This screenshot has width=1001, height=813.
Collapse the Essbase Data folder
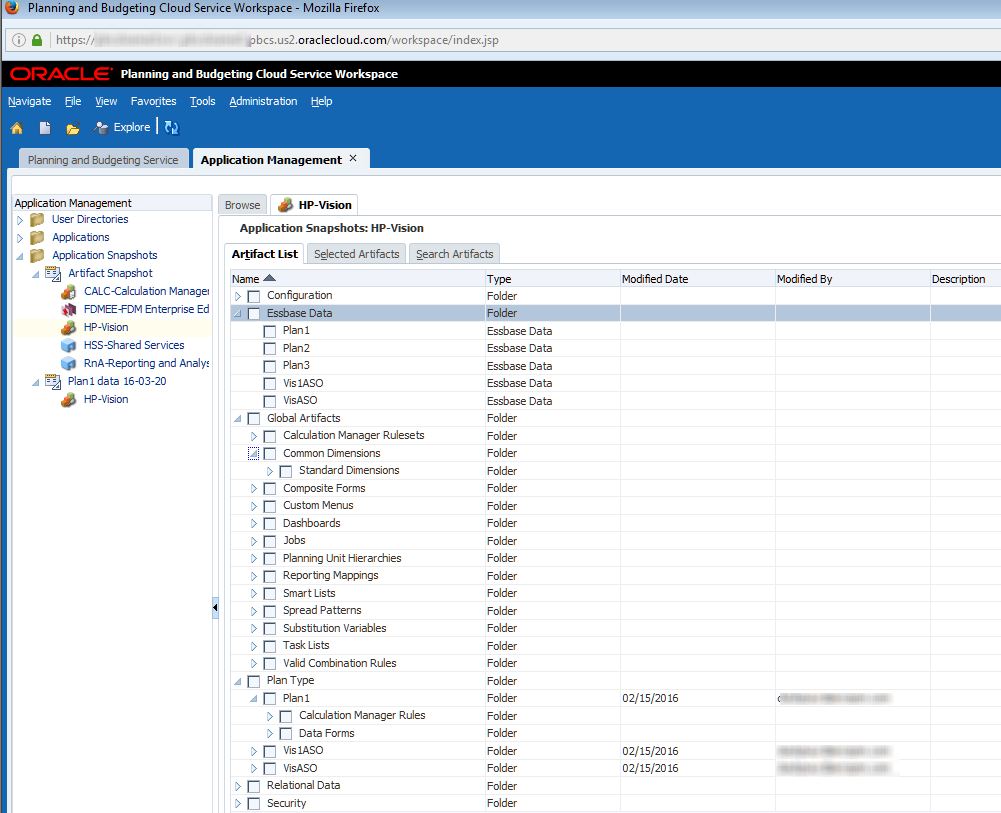point(238,314)
